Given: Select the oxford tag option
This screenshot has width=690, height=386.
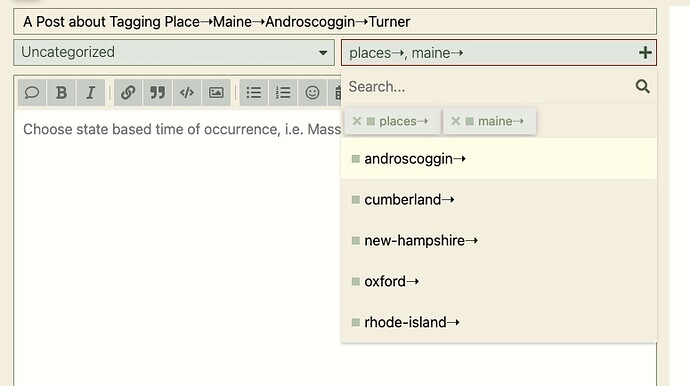Looking at the screenshot, I should (499, 281).
